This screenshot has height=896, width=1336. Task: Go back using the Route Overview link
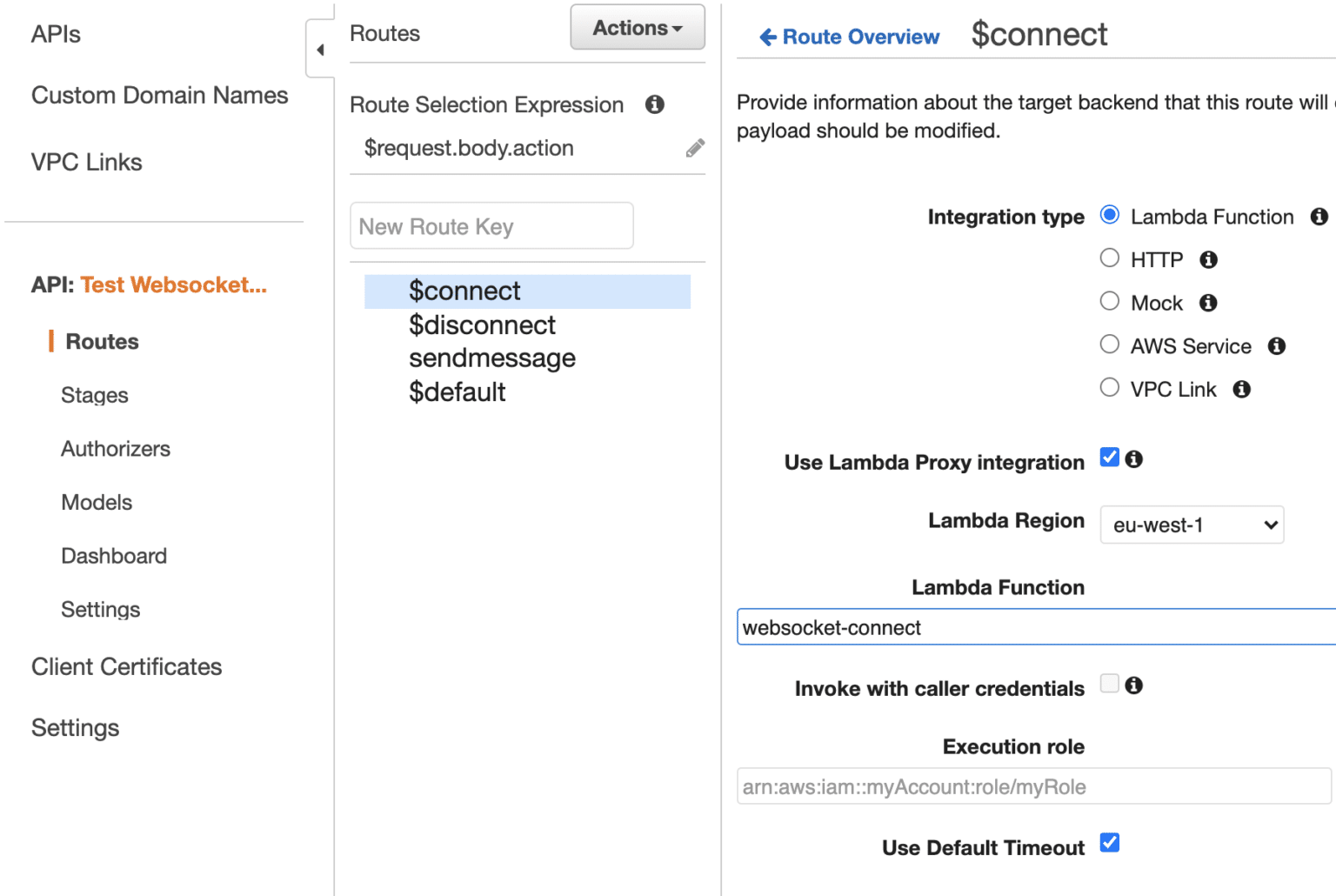pos(847,37)
